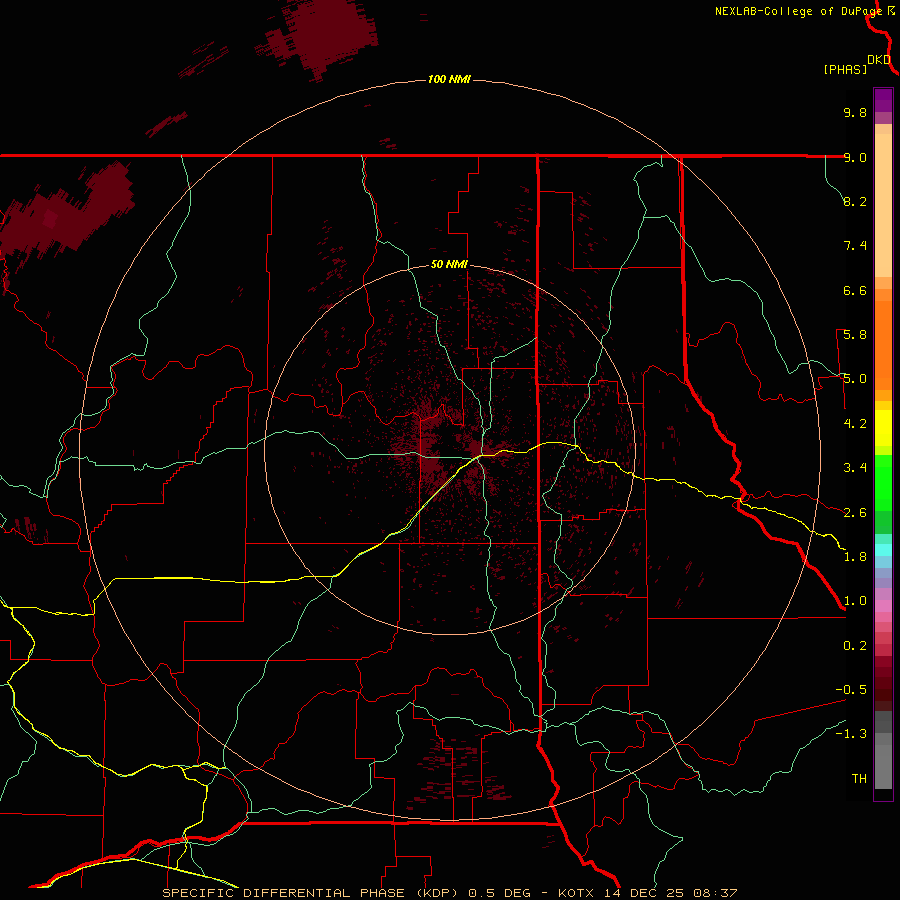Select the 5.0 value on the scale
900x900 pixels.
tap(855, 379)
